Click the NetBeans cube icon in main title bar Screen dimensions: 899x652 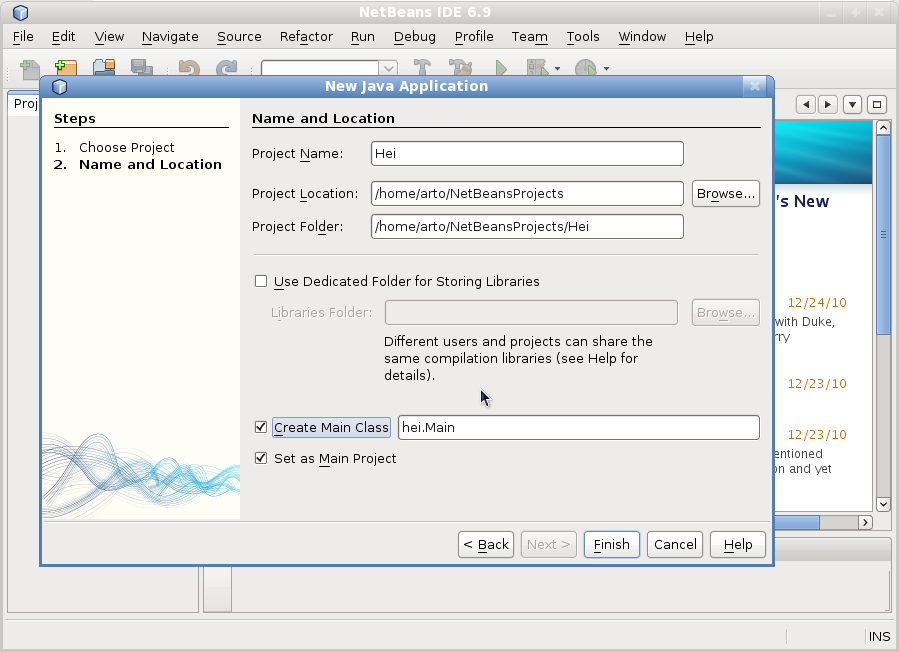point(21,12)
